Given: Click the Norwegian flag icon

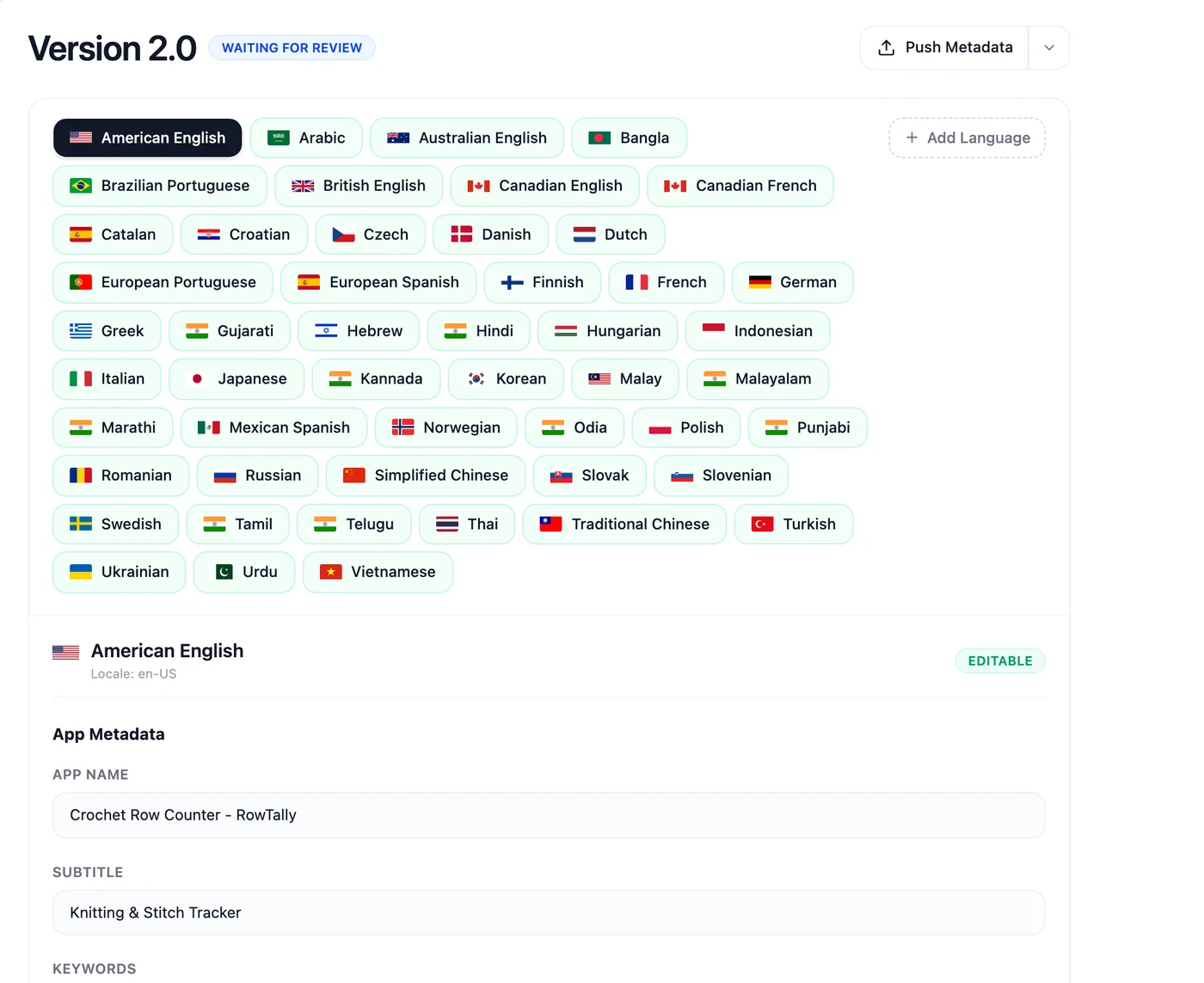Looking at the screenshot, I should click(x=402, y=427).
